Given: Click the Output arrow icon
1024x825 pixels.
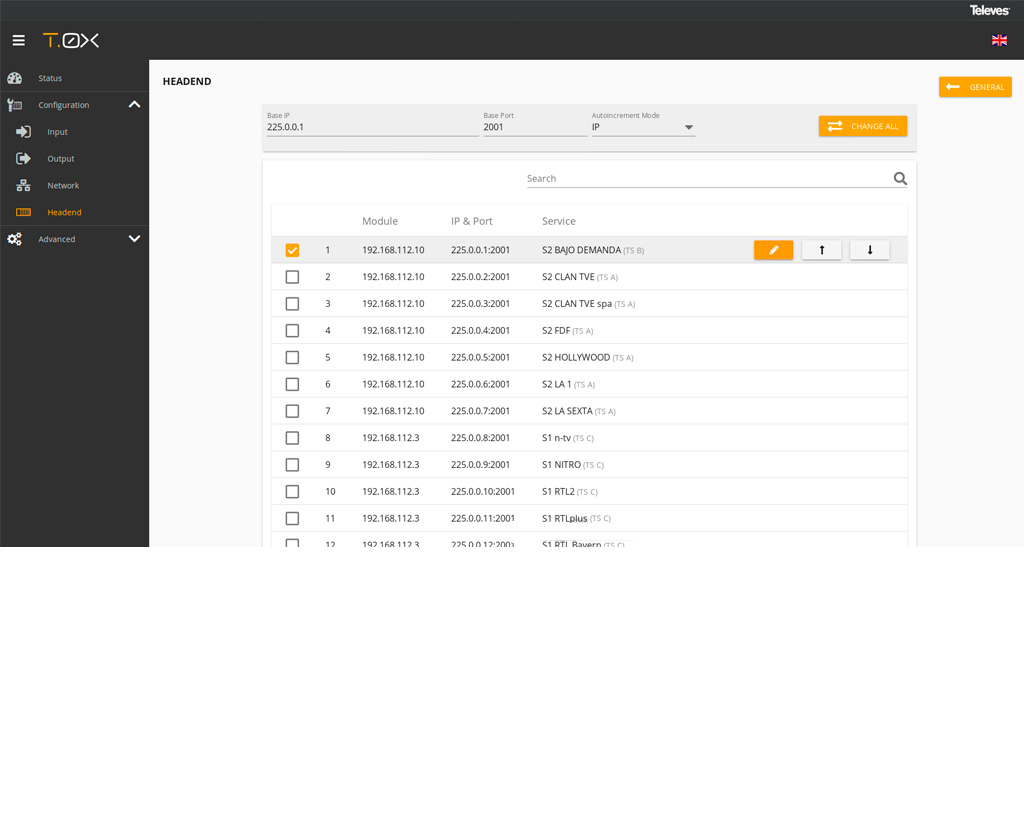Looking at the screenshot, I should (x=24, y=159).
